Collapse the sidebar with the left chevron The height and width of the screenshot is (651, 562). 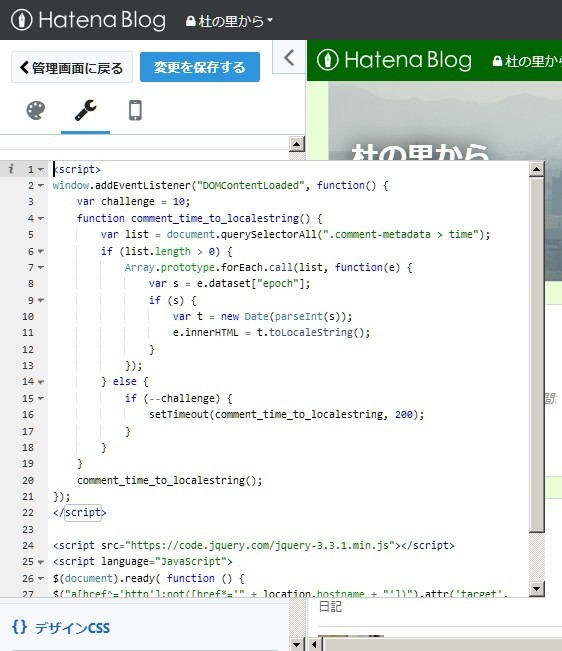(x=289, y=58)
